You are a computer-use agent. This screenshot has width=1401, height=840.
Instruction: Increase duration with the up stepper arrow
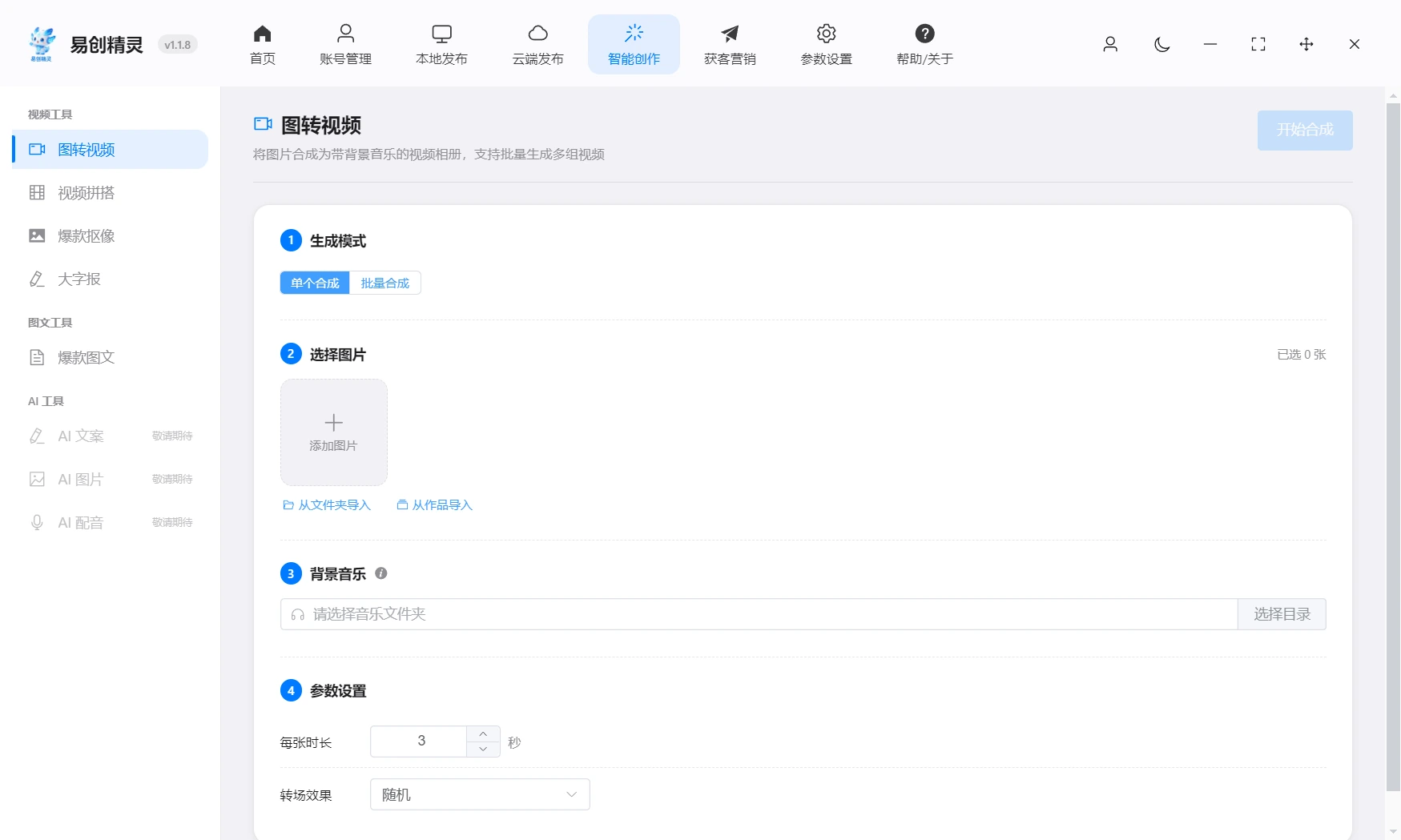pyautogui.click(x=483, y=733)
